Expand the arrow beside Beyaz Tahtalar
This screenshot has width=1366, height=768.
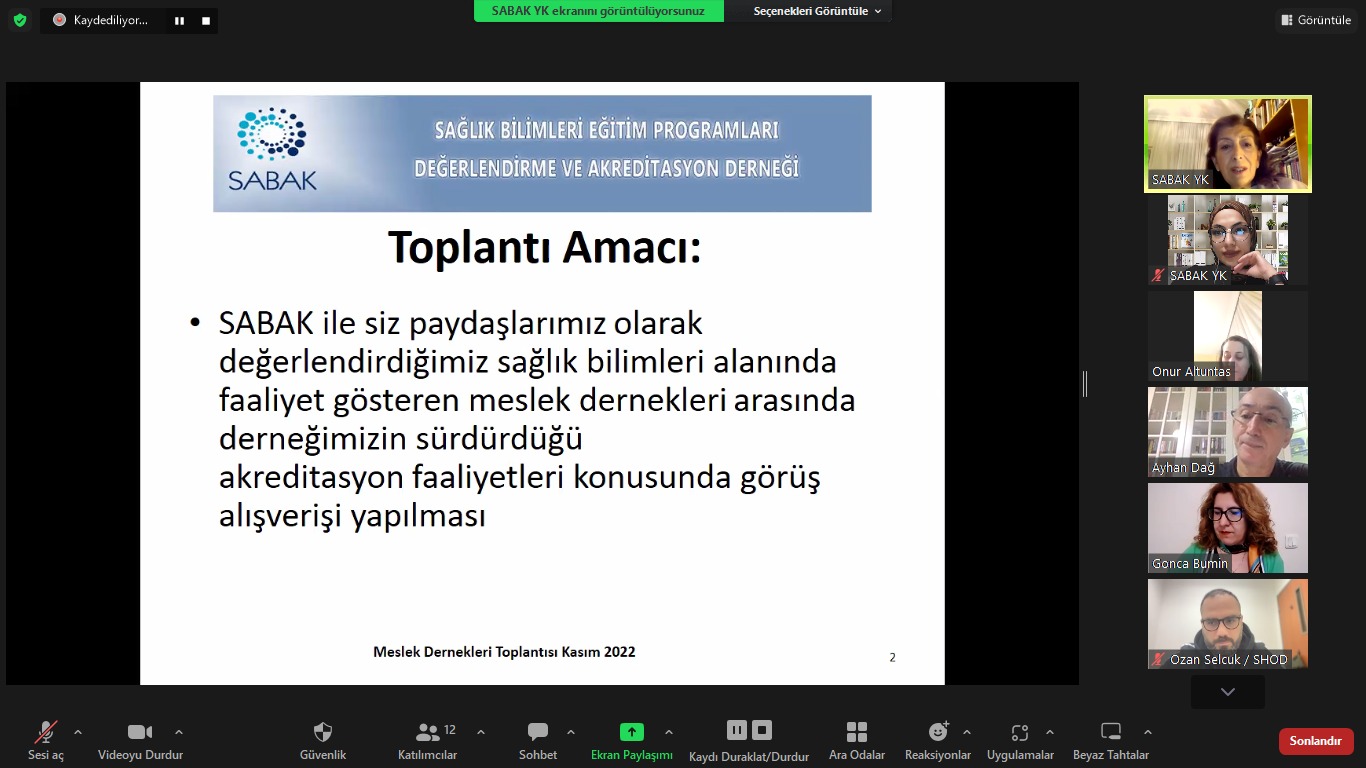click(1148, 732)
